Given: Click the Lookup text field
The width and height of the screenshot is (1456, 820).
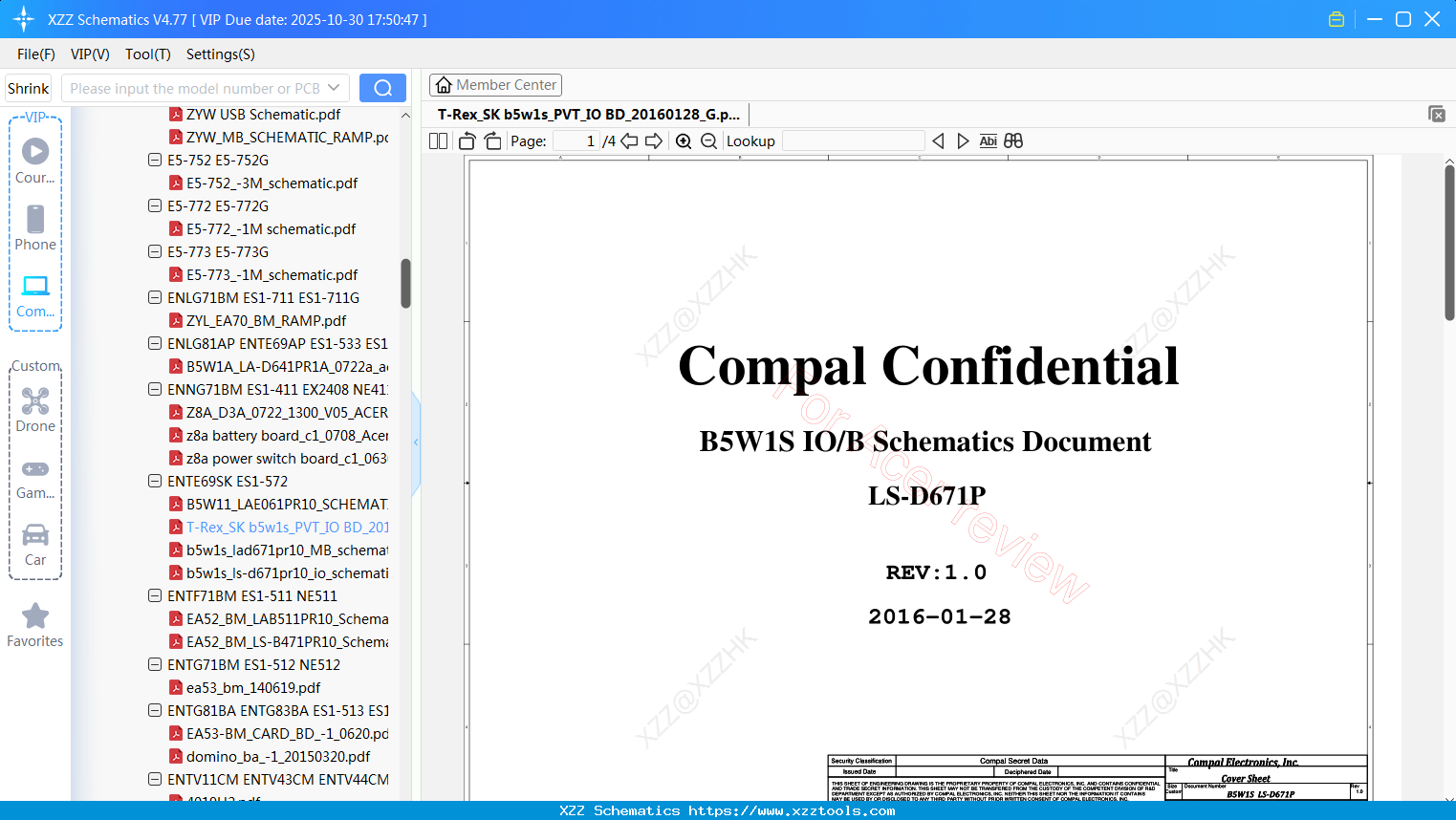Looking at the screenshot, I should (x=854, y=140).
